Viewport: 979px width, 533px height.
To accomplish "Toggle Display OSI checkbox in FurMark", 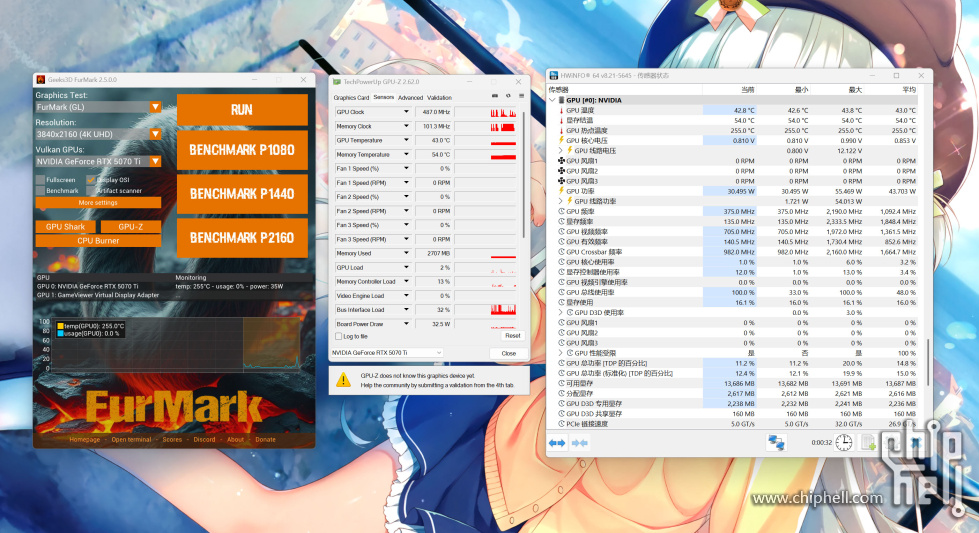I will point(91,180).
